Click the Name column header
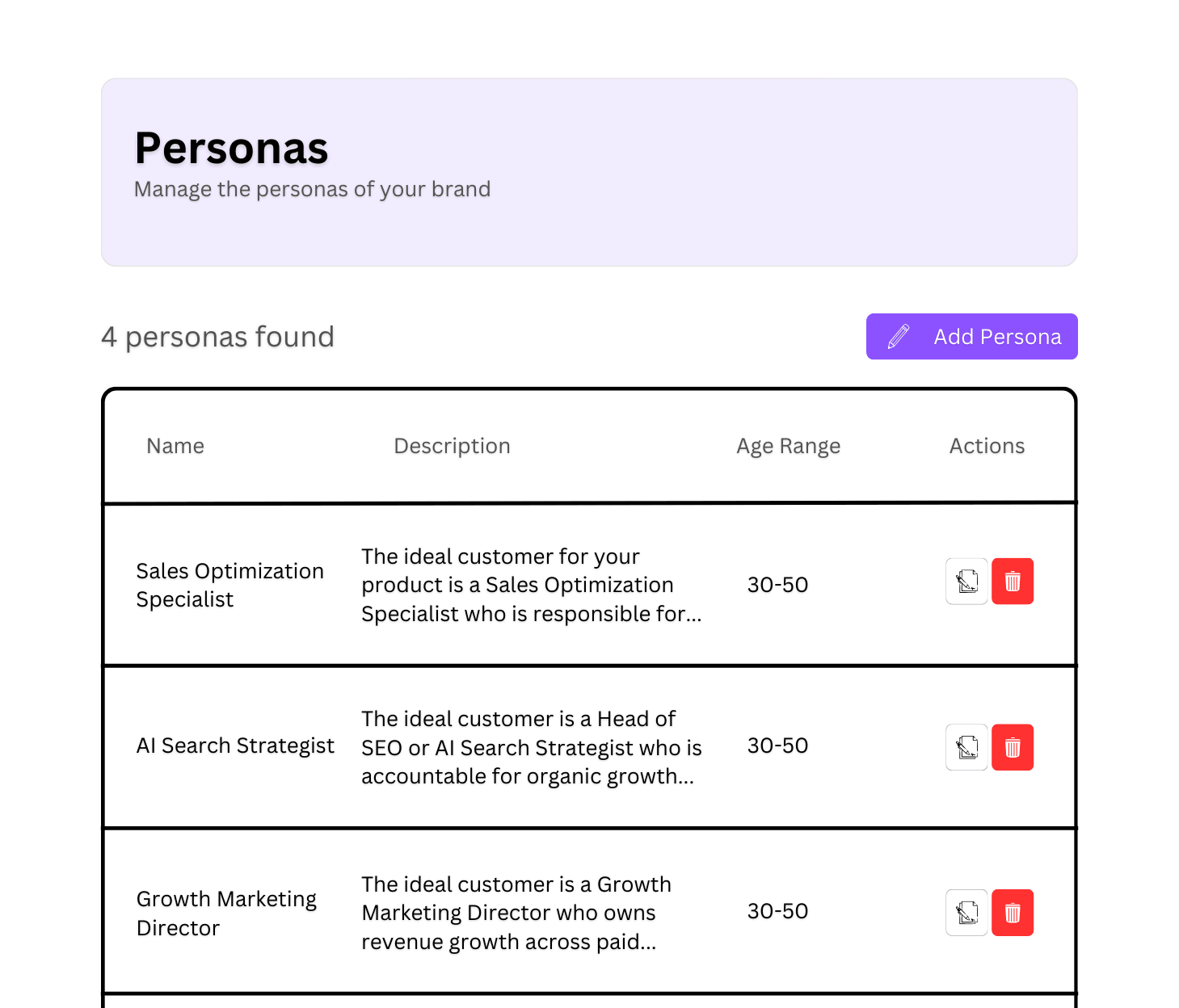 pyautogui.click(x=175, y=445)
